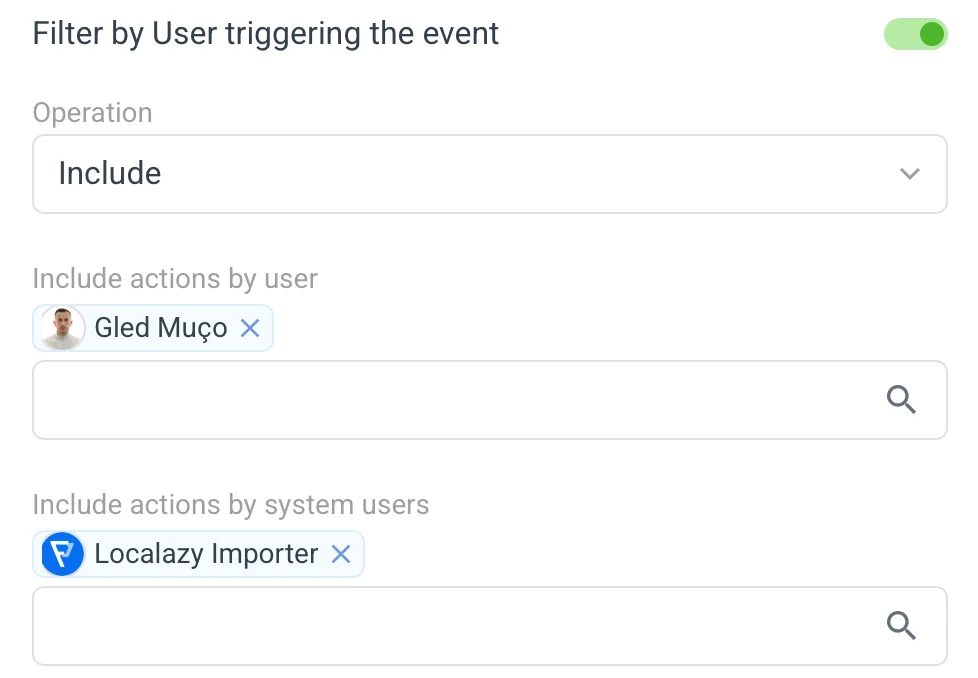Disable the filter by user toggle
The width and height of the screenshot is (978, 678).
(914, 35)
